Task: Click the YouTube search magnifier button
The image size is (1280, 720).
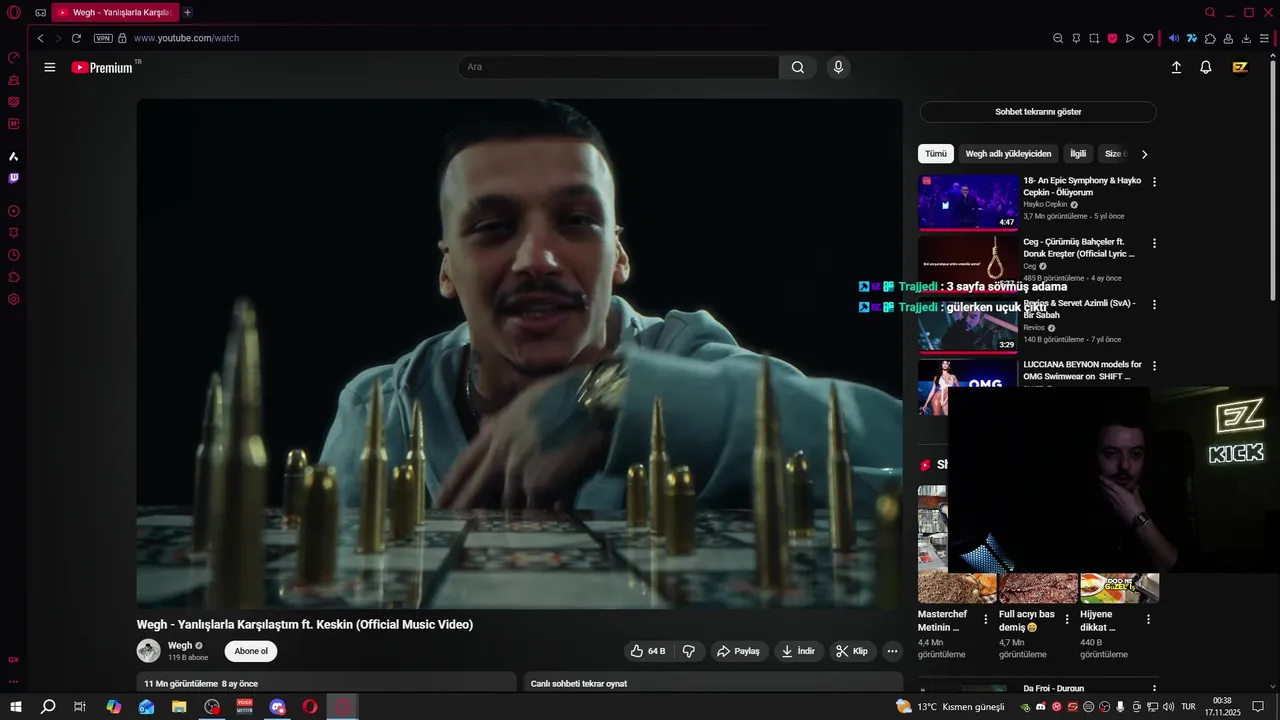Action: point(797,67)
